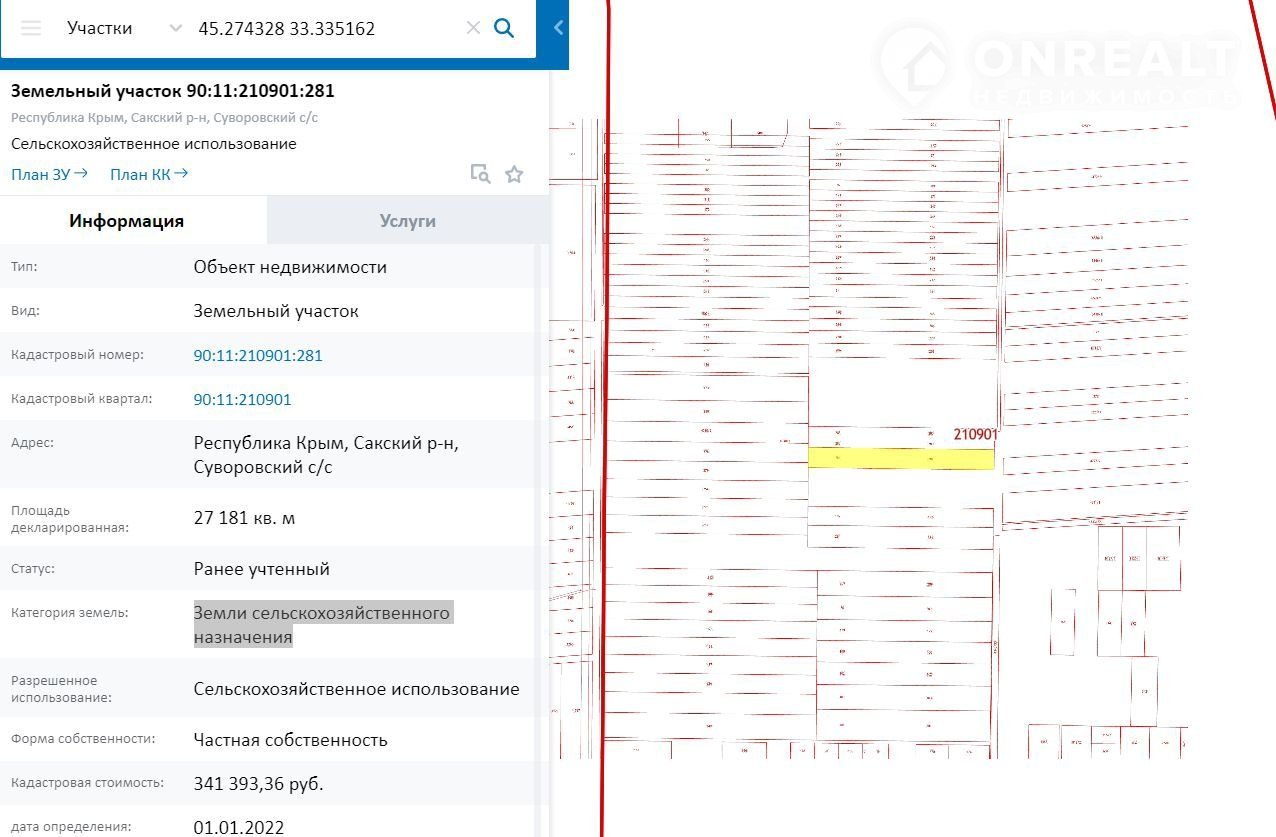Open cadastral quarter 90:11:210901 link
The image size is (1276, 837).
point(242,399)
